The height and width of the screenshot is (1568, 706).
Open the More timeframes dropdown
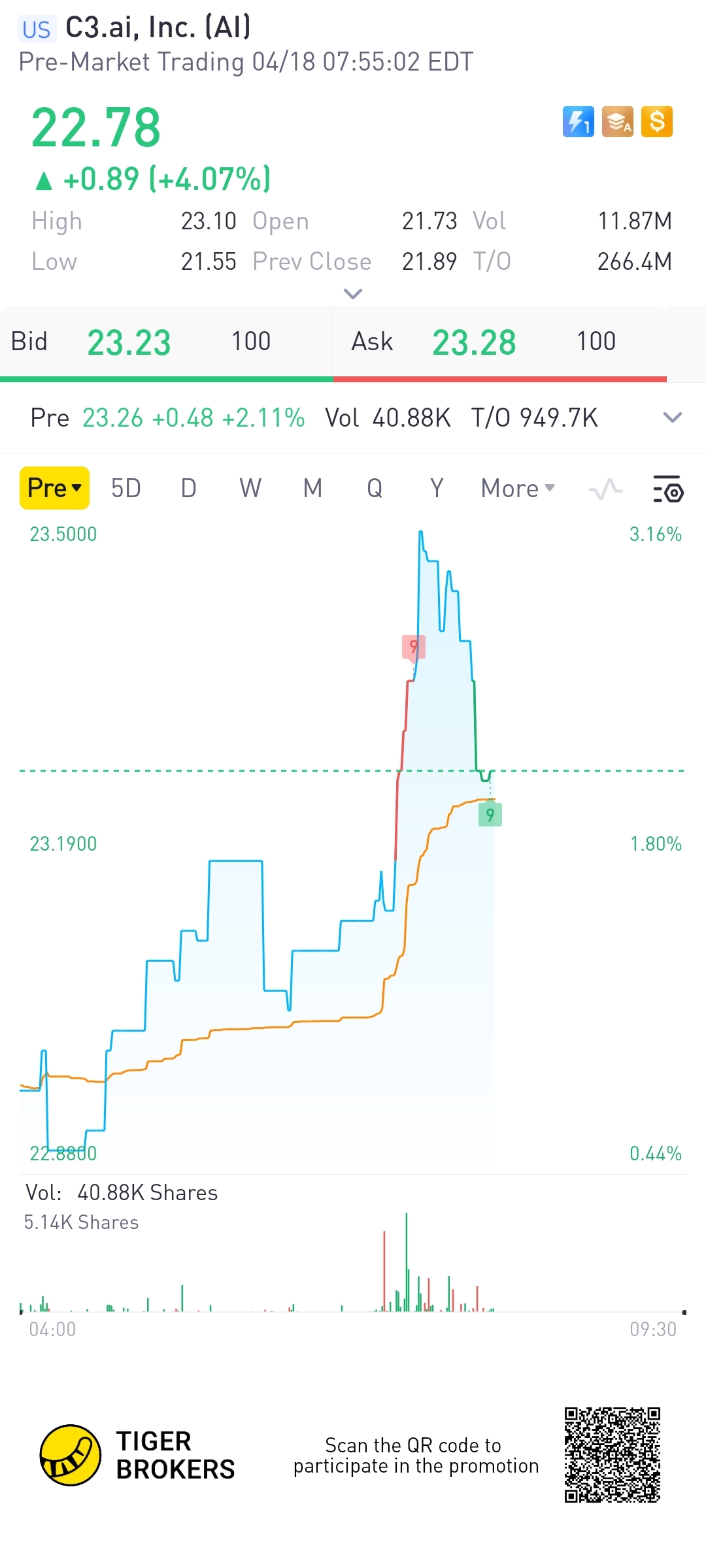(518, 488)
